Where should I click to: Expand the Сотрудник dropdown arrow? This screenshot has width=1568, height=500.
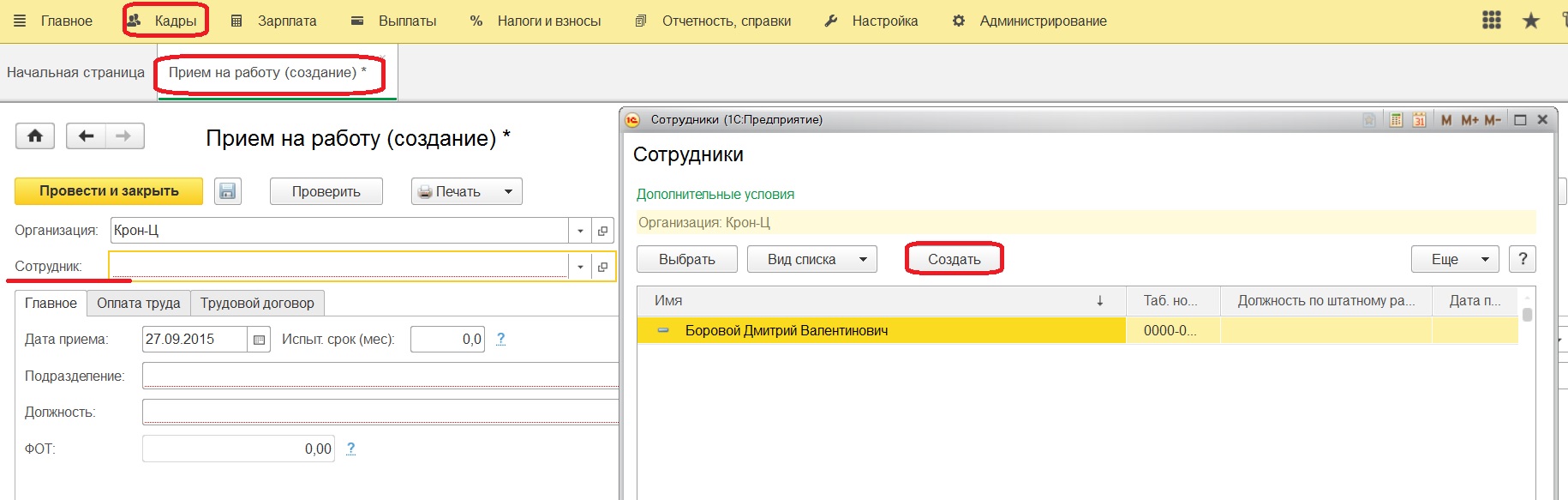(x=580, y=267)
